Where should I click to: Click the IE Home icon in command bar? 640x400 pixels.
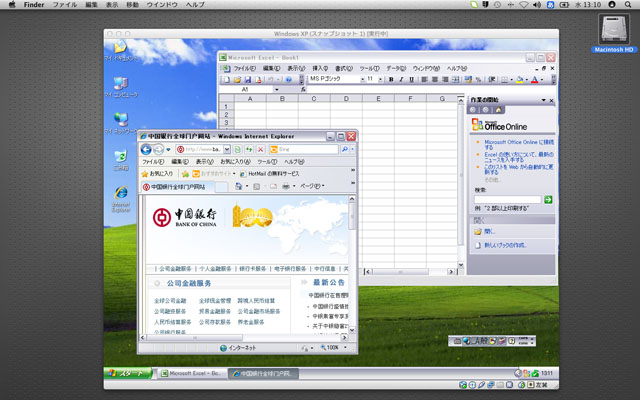click(239, 187)
